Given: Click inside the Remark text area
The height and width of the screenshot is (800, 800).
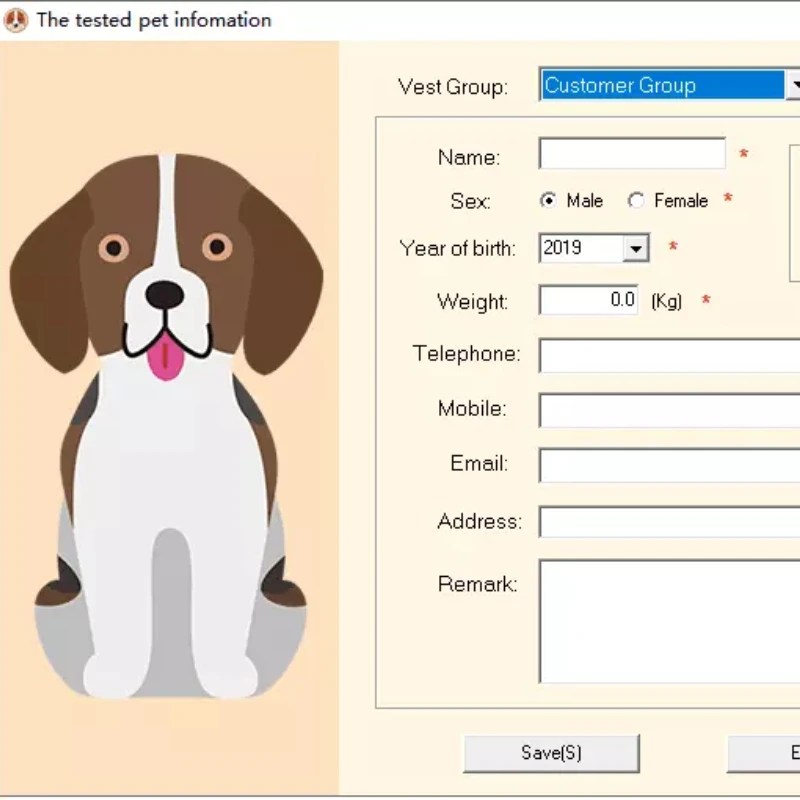Looking at the screenshot, I should click(x=670, y=620).
